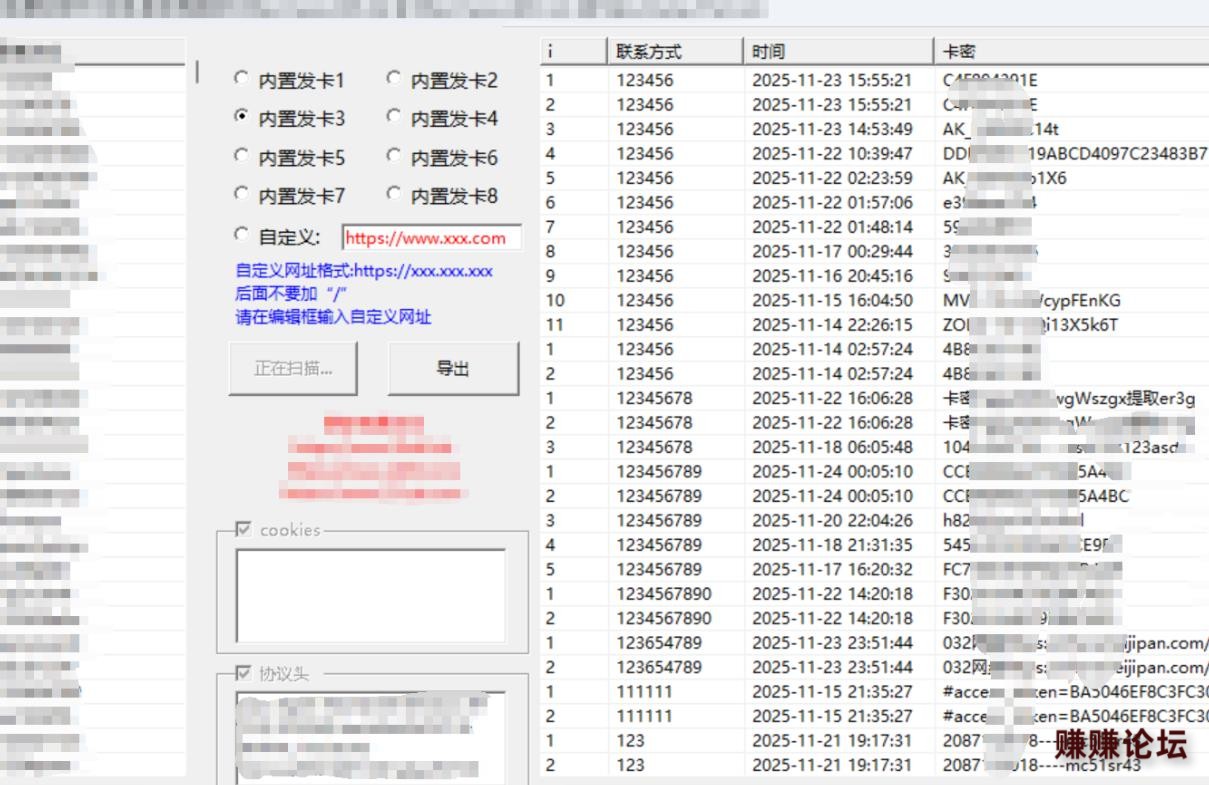This screenshot has height=785, width=1209.
Task: Toggle the cookies checkbox
Action: tap(243, 530)
